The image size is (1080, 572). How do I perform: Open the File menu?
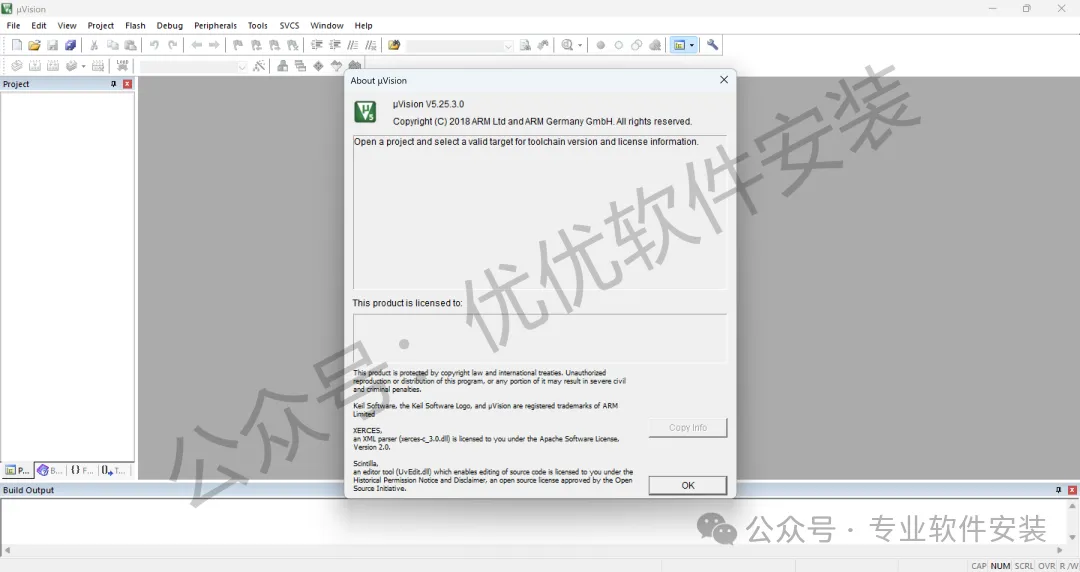point(13,25)
